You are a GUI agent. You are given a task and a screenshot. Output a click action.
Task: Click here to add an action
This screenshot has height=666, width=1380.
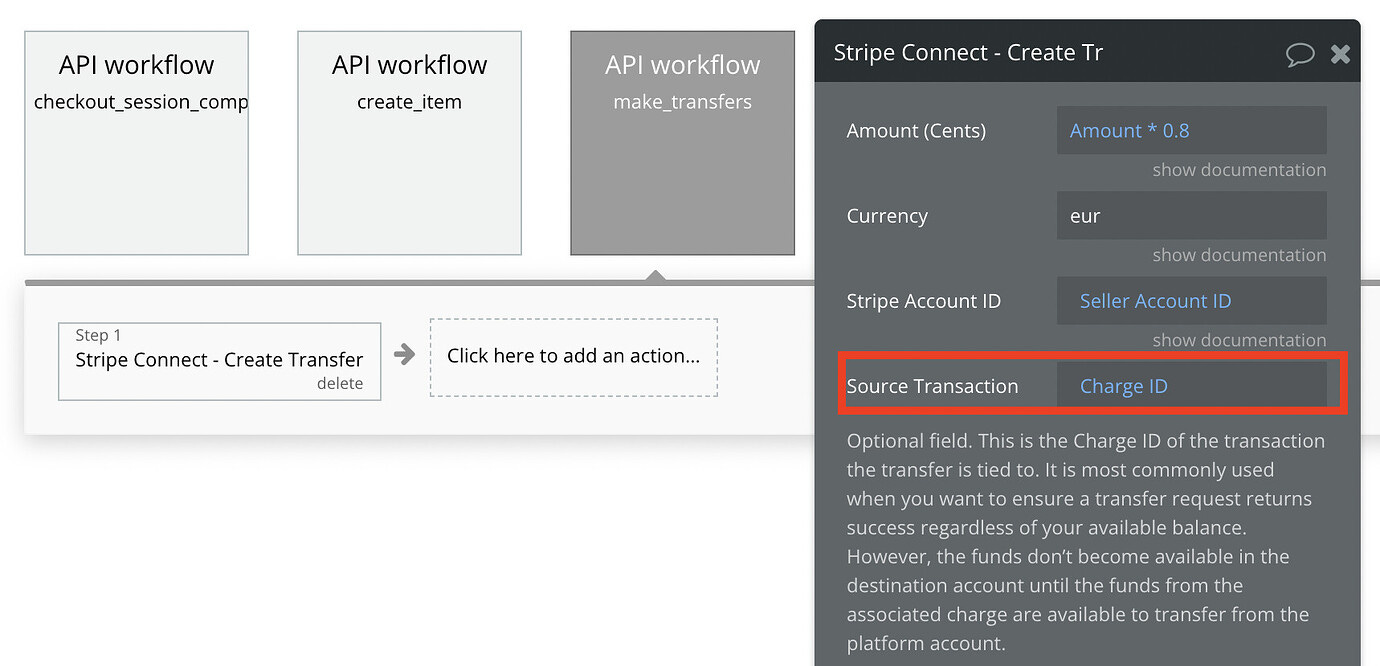click(573, 357)
